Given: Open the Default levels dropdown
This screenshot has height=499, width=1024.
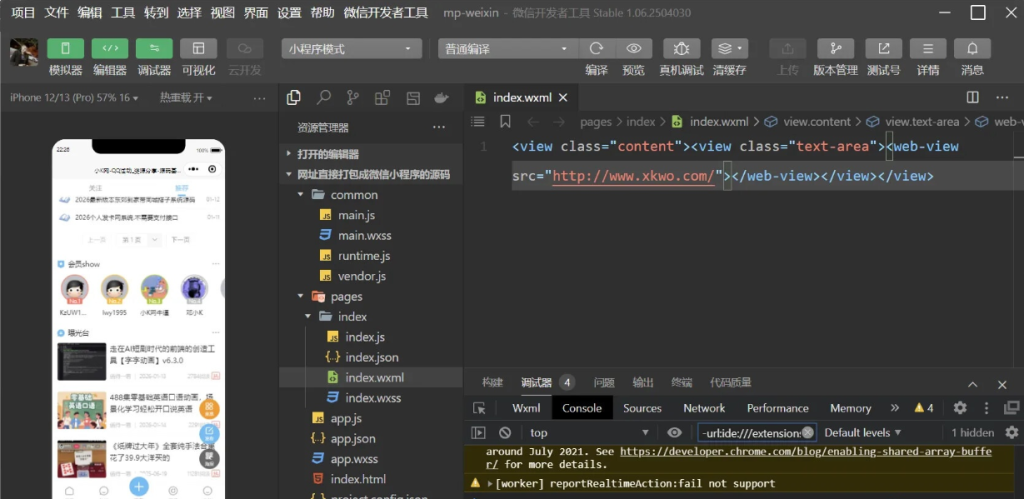Looking at the screenshot, I should [862, 433].
